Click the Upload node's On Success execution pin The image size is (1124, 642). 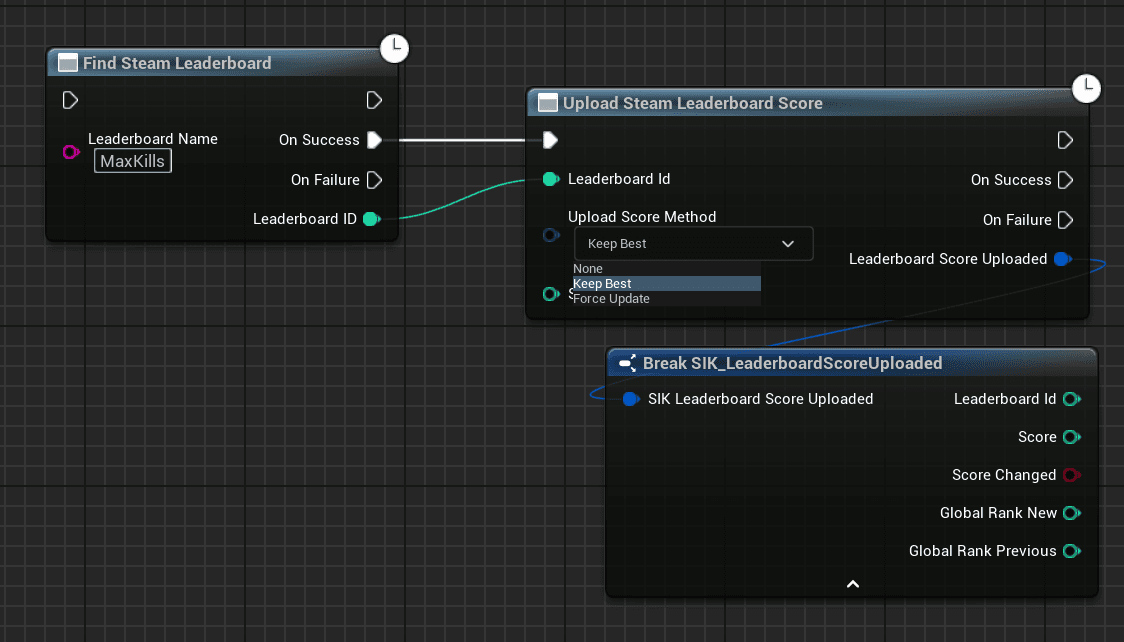[1065, 180]
